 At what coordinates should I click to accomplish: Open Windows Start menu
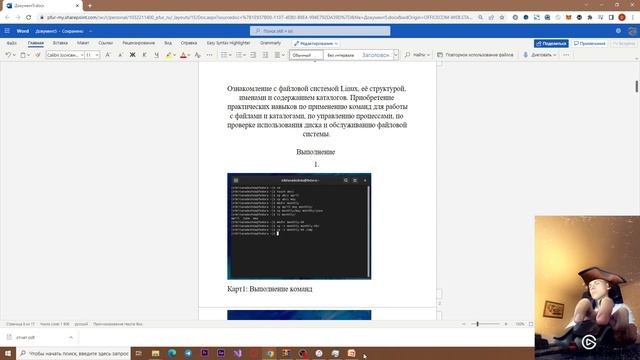8,353
